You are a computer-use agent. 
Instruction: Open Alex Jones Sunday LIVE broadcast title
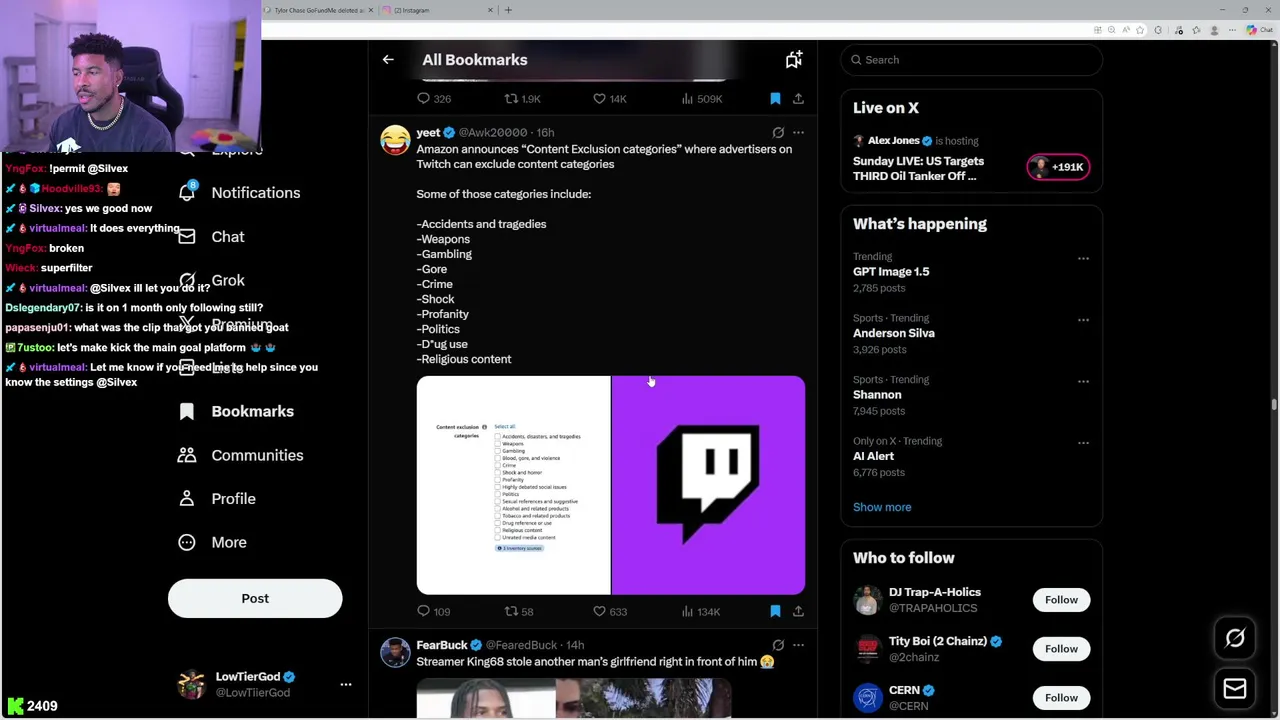[918, 168]
